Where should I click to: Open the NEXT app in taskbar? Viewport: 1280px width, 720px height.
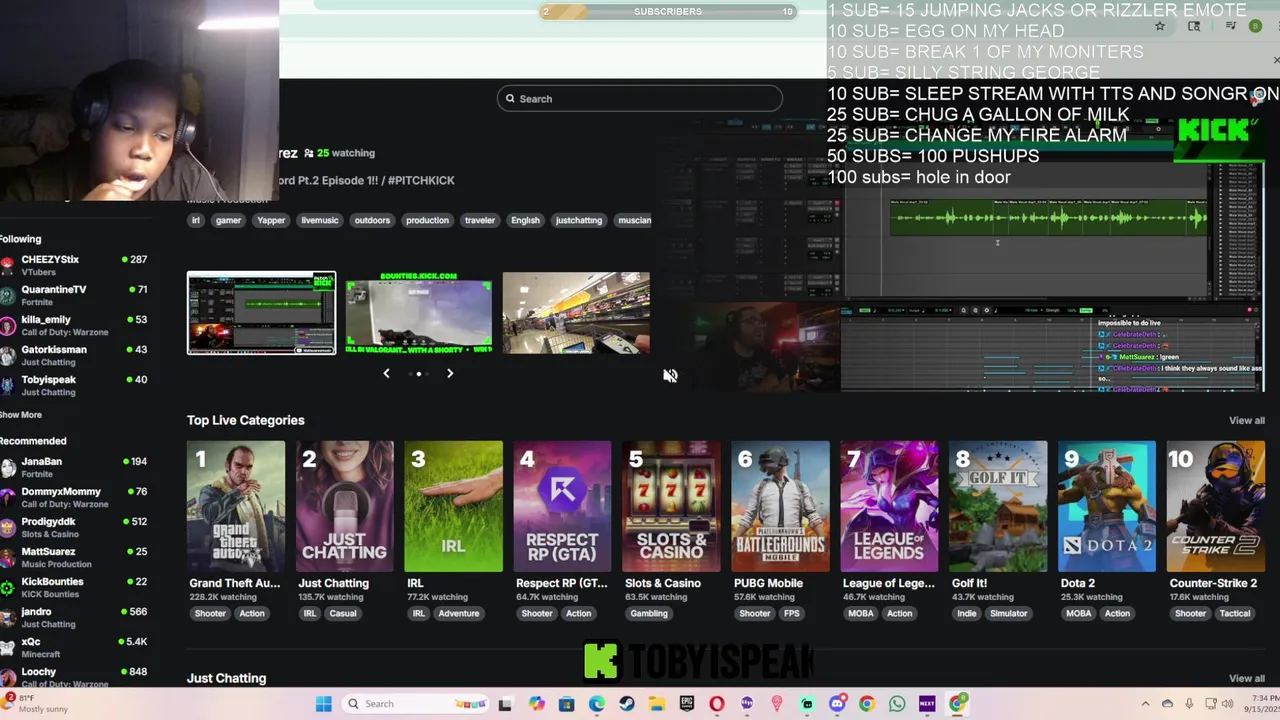[x=927, y=704]
